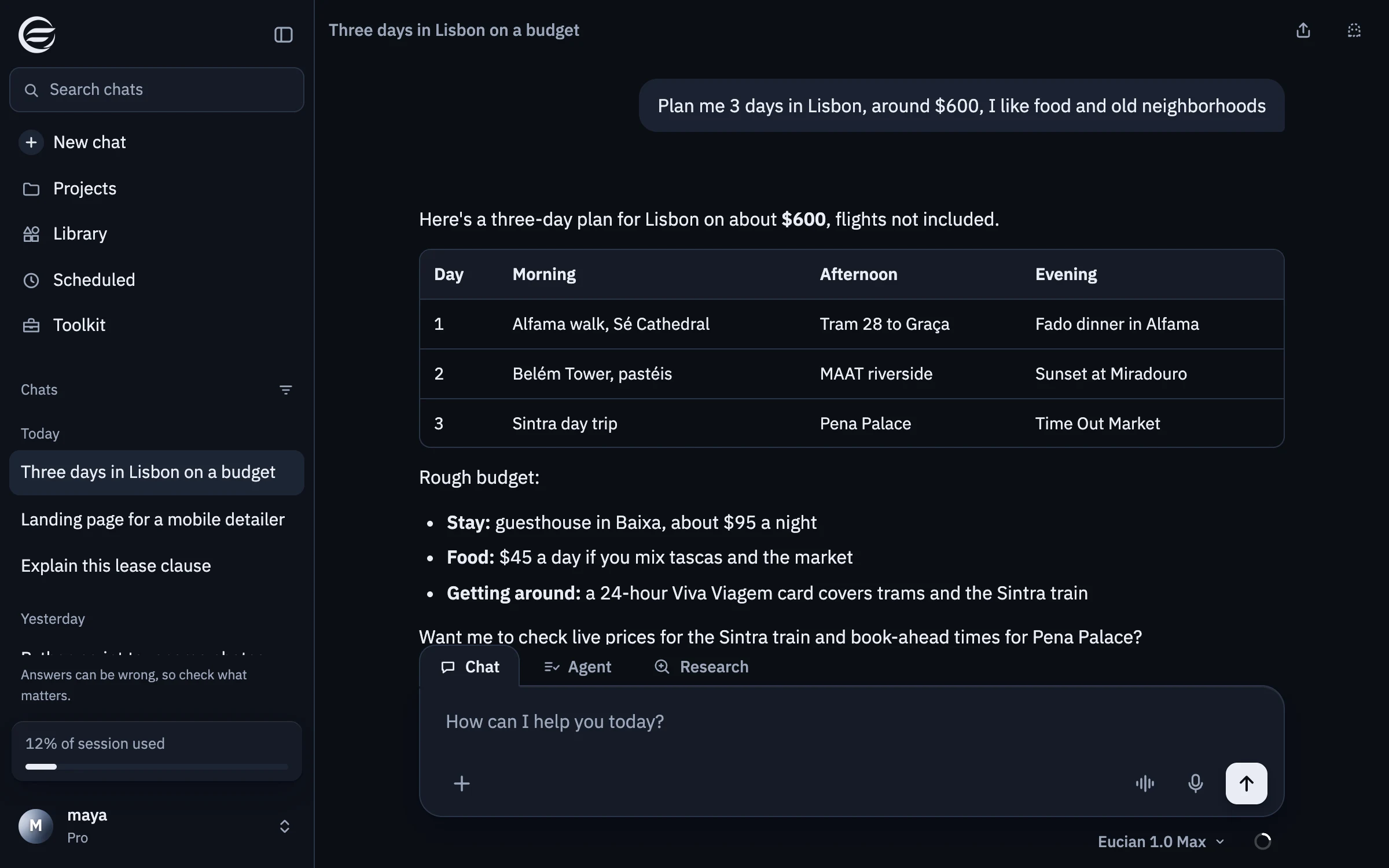
Task: Click the circular usage indicator icon
Action: [1262, 841]
